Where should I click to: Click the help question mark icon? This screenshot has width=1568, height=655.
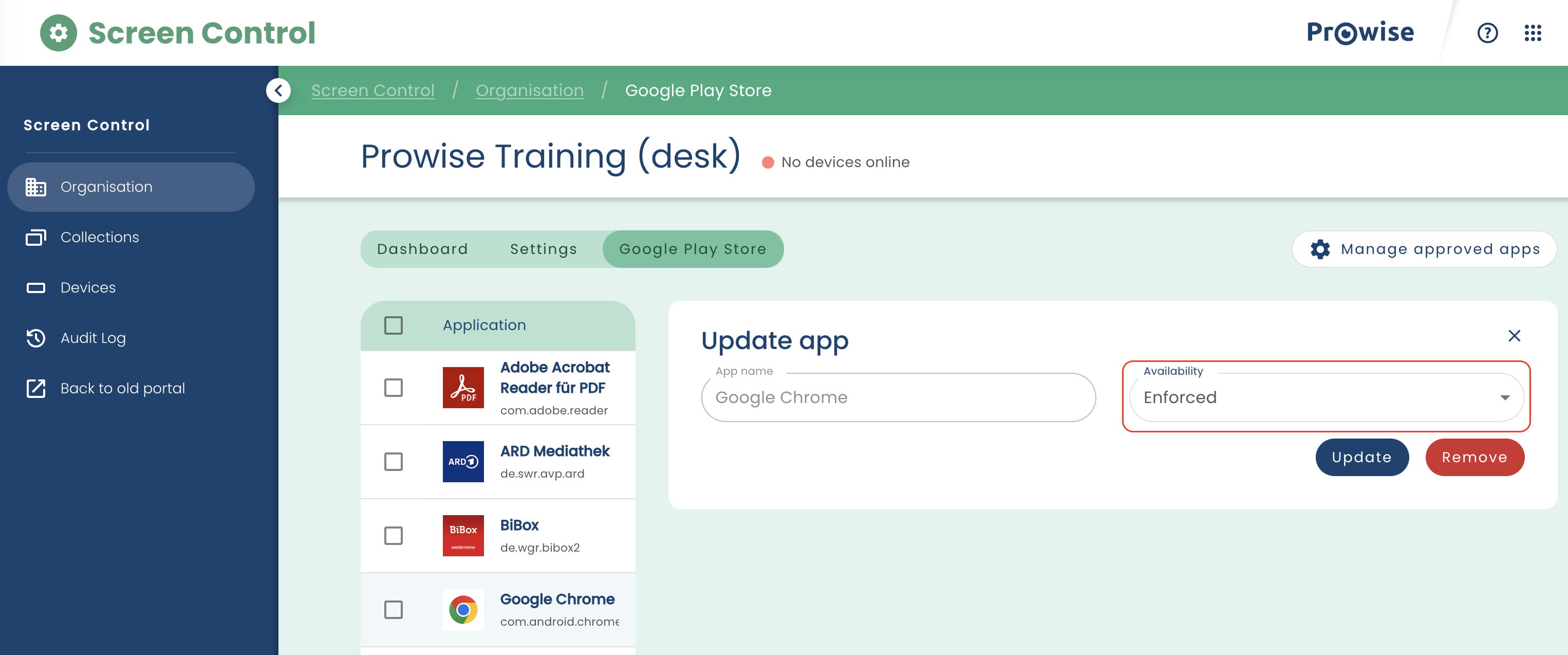tap(1487, 33)
